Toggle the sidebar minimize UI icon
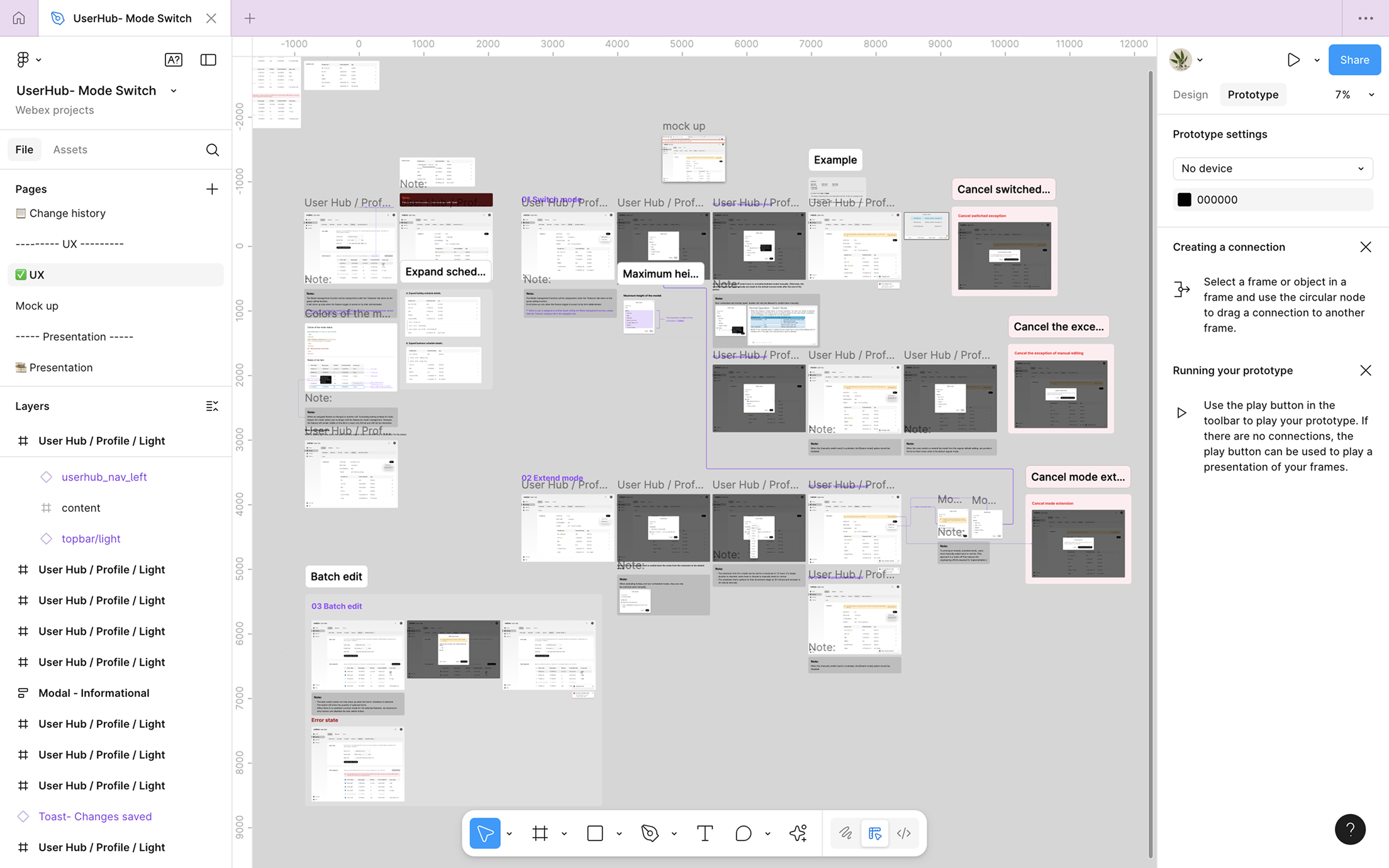The height and width of the screenshot is (868, 1389). pyautogui.click(x=208, y=60)
